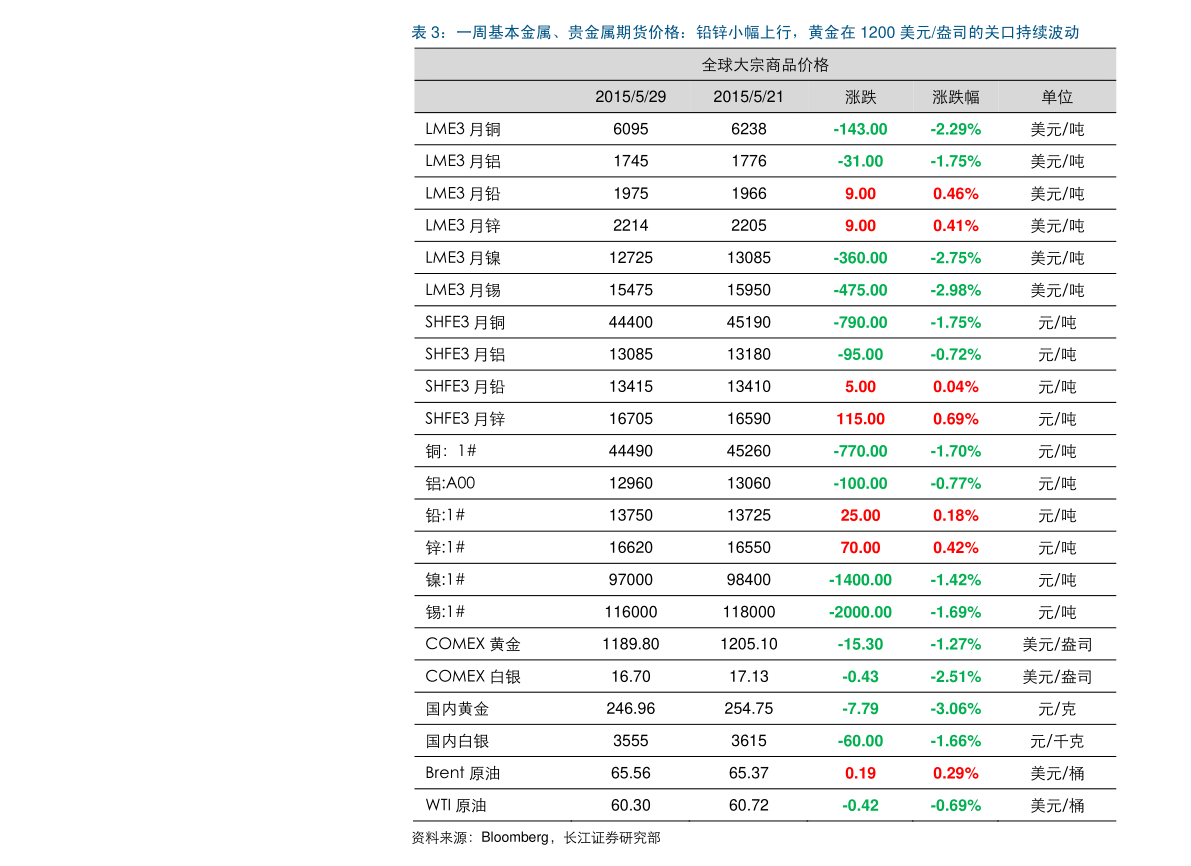The width and height of the screenshot is (1191, 866).
Task: Select the -0.69% percentage cell
Action: (955, 805)
